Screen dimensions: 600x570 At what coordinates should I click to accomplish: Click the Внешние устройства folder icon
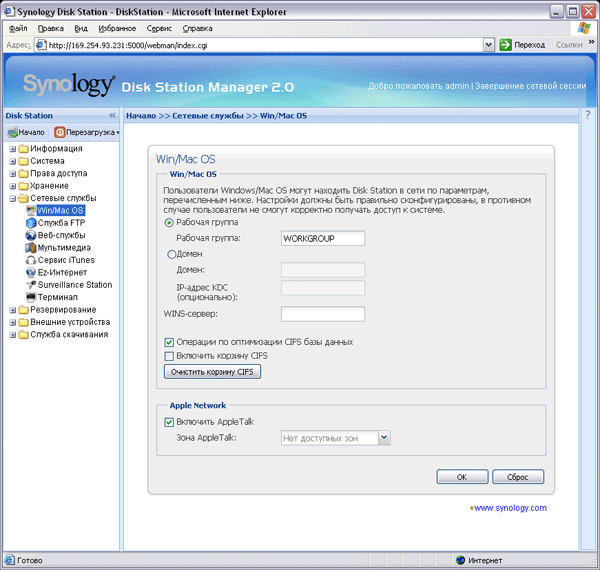click(x=24, y=322)
